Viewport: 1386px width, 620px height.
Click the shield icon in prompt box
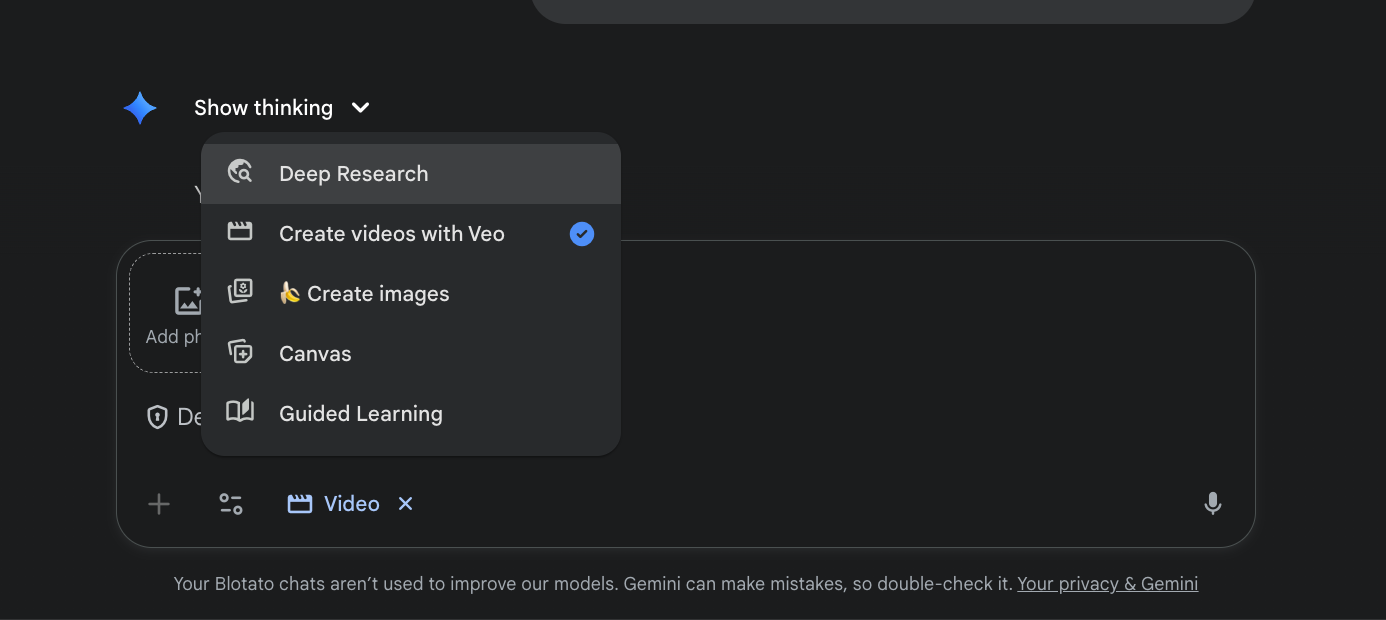(x=157, y=418)
